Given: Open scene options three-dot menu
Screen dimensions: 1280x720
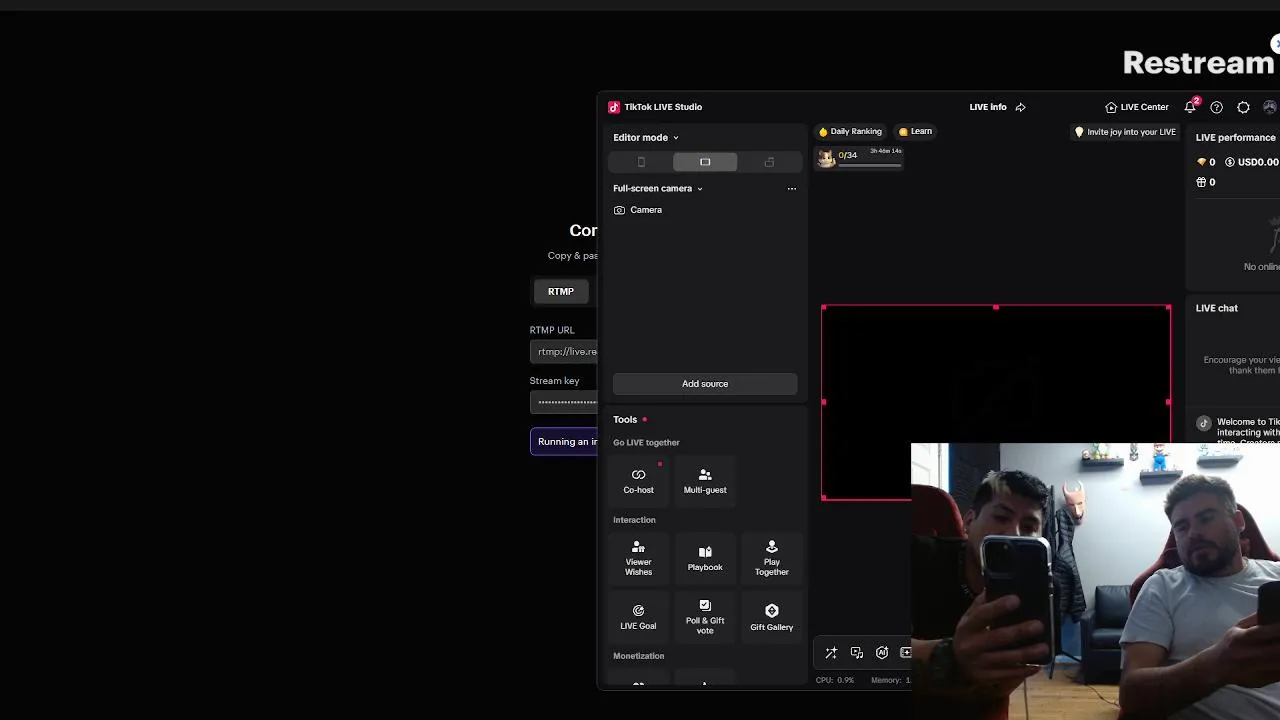Looking at the screenshot, I should pos(792,188).
